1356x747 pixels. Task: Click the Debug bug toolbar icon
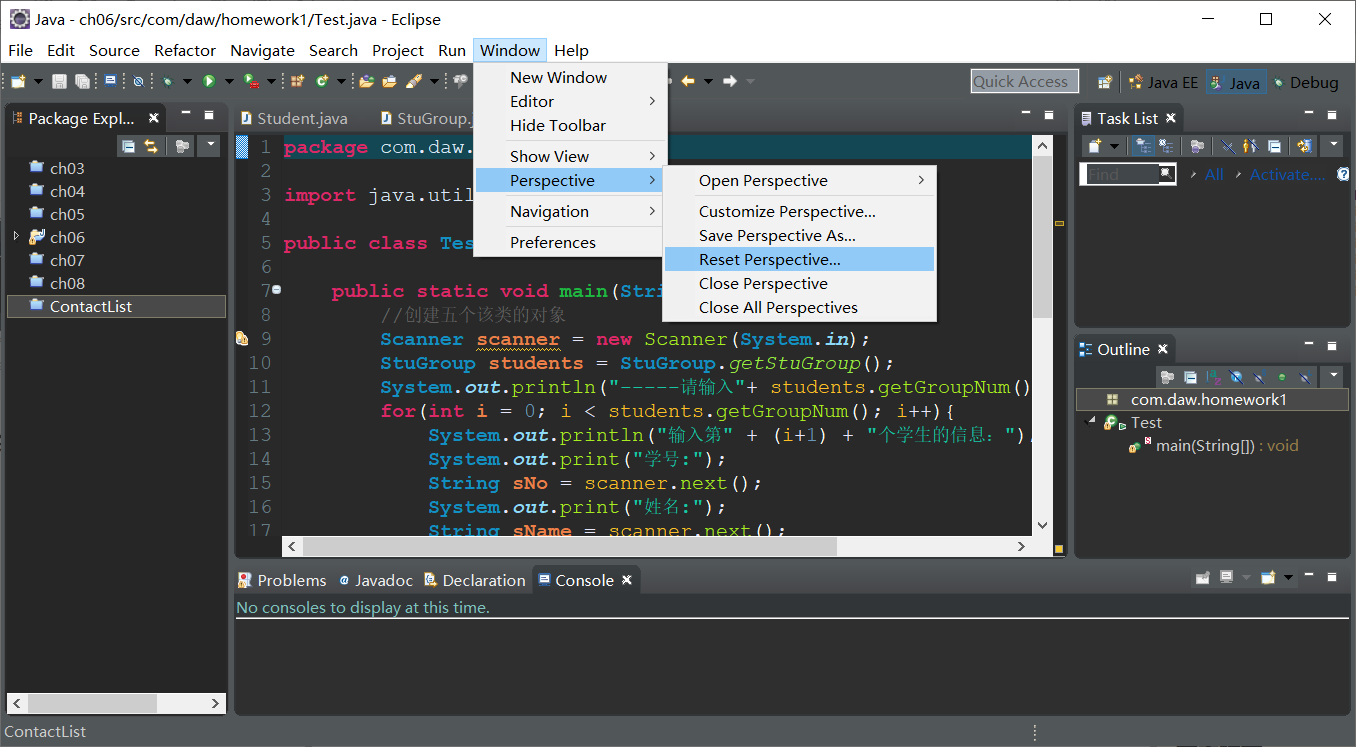[167, 81]
